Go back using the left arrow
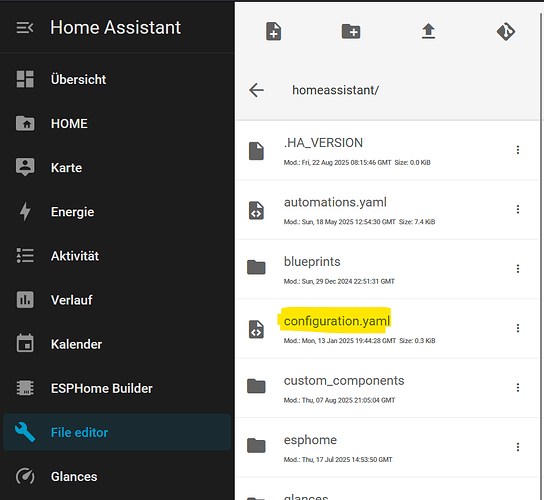Screen dimensions: 544x500 (x=256, y=90)
